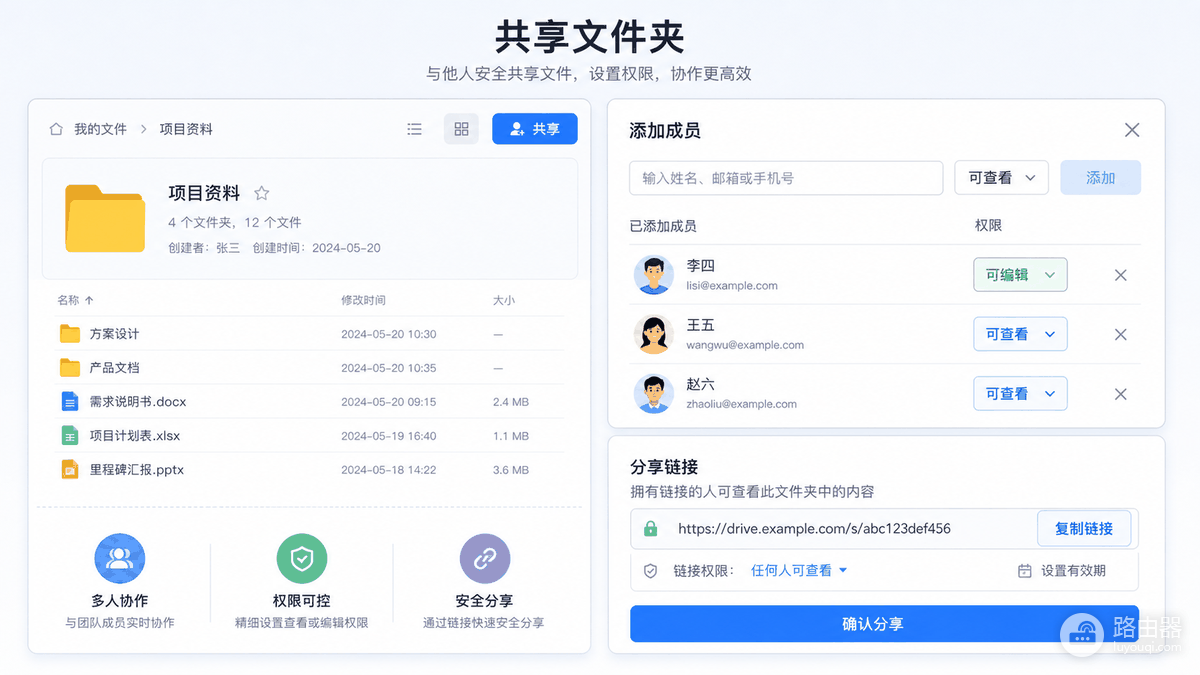This screenshot has height=675, width=1200.
Task: Select file name 需求说明书.docx
Action: click(x=138, y=401)
